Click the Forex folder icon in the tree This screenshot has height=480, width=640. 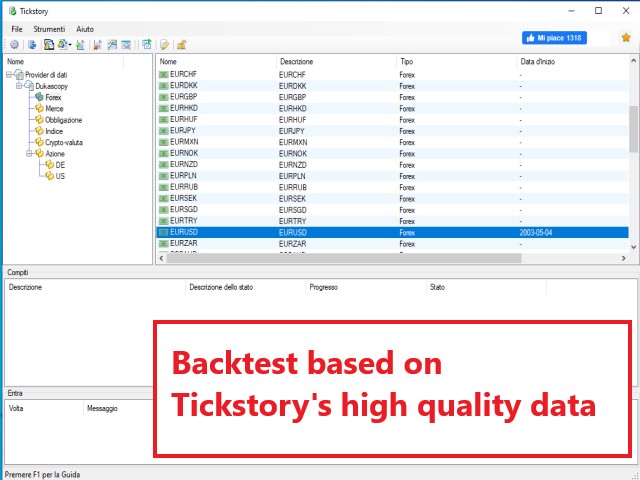tap(39, 97)
